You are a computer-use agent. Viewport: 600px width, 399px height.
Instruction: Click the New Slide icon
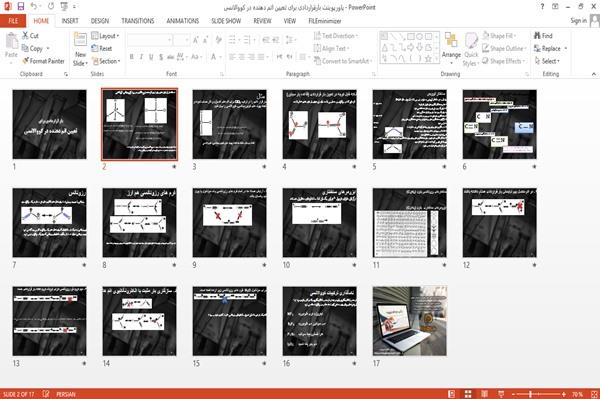pyautogui.click(x=80, y=40)
